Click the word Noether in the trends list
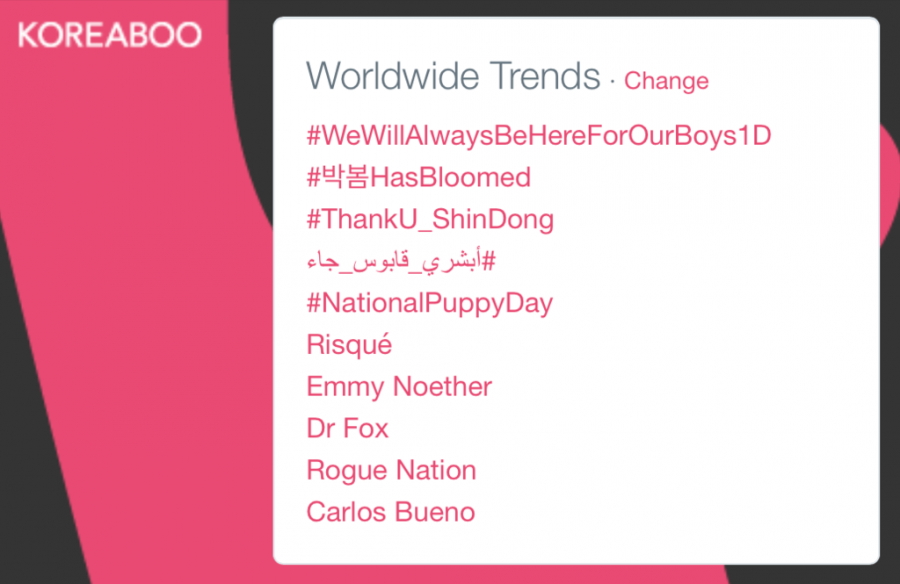Viewport: 900px width, 584px height. (443, 386)
